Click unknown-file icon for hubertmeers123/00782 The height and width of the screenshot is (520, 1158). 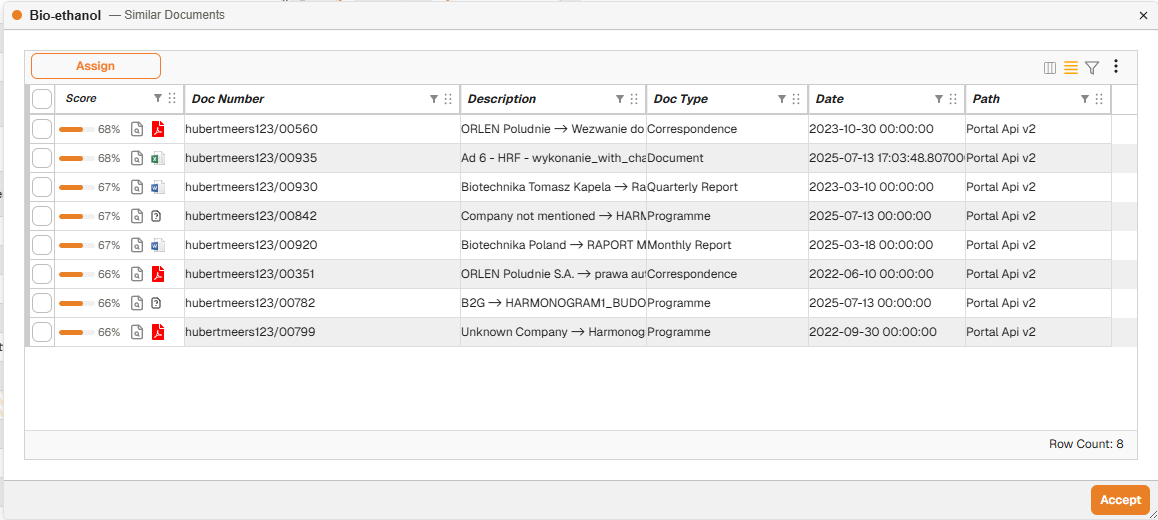(x=156, y=303)
